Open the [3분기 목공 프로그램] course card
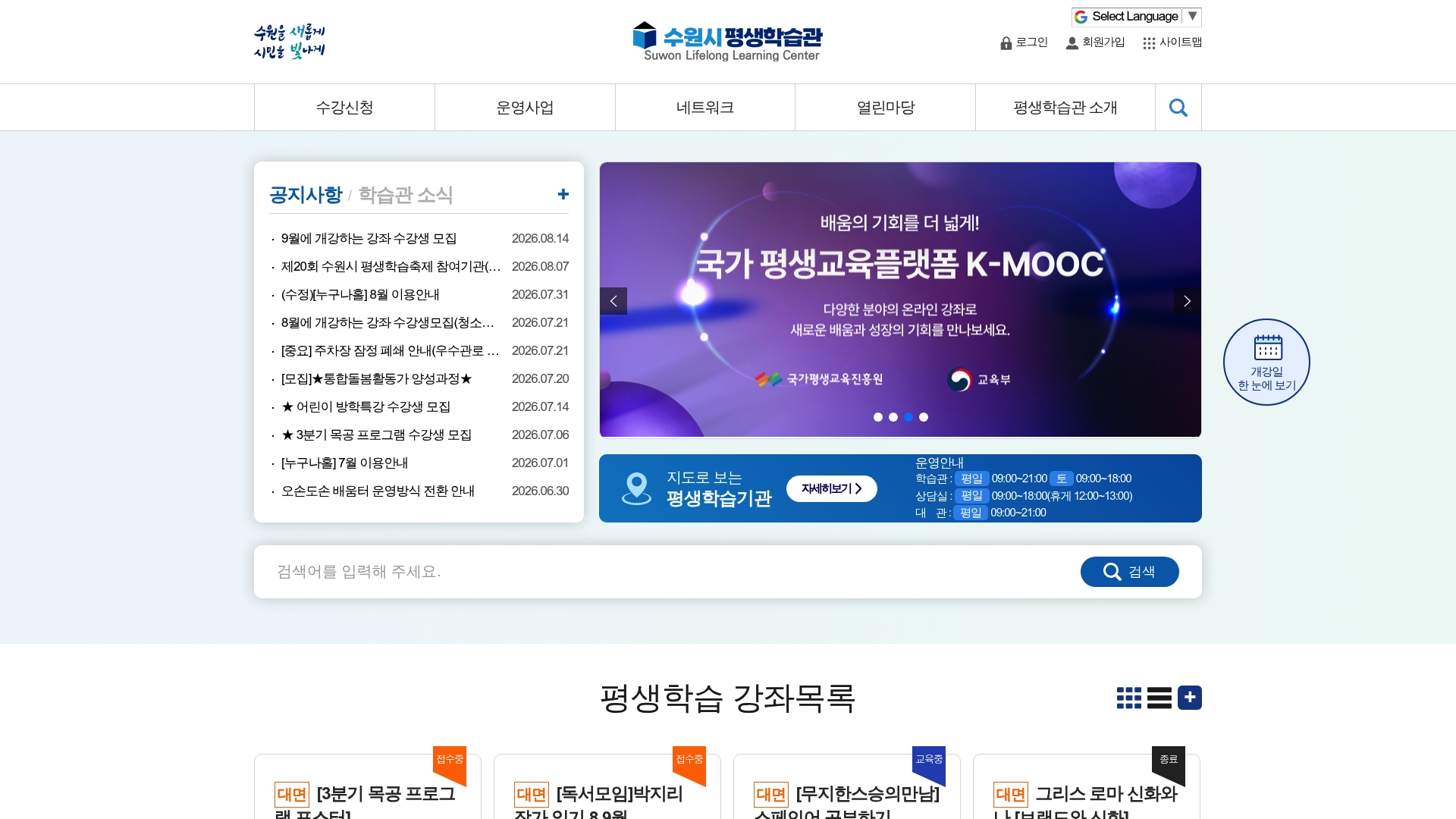Image resolution: width=1456 pixels, height=819 pixels. coord(368,787)
